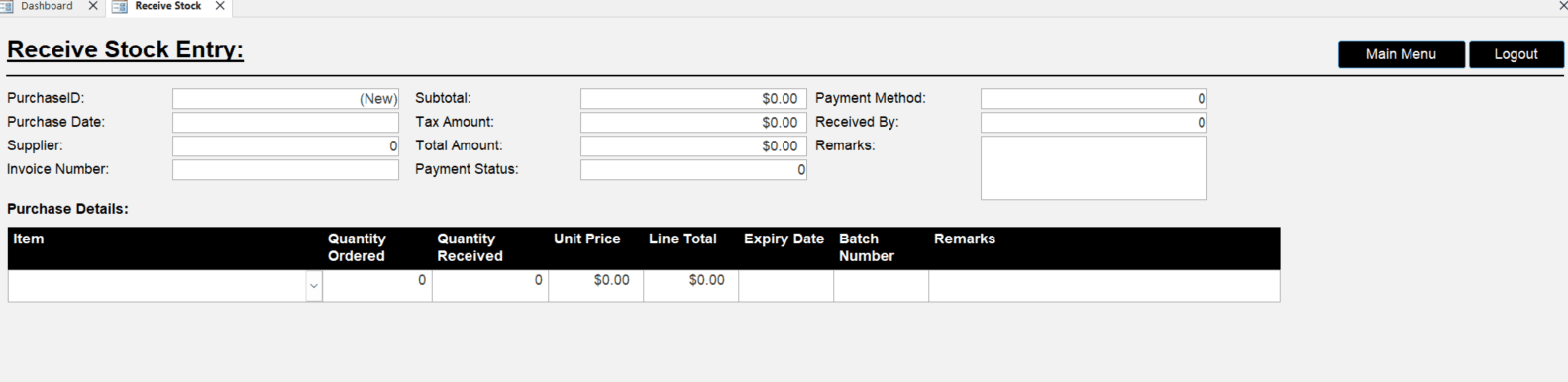
Task: Click the Receive Stock tab form icon
Action: (120, 7)
